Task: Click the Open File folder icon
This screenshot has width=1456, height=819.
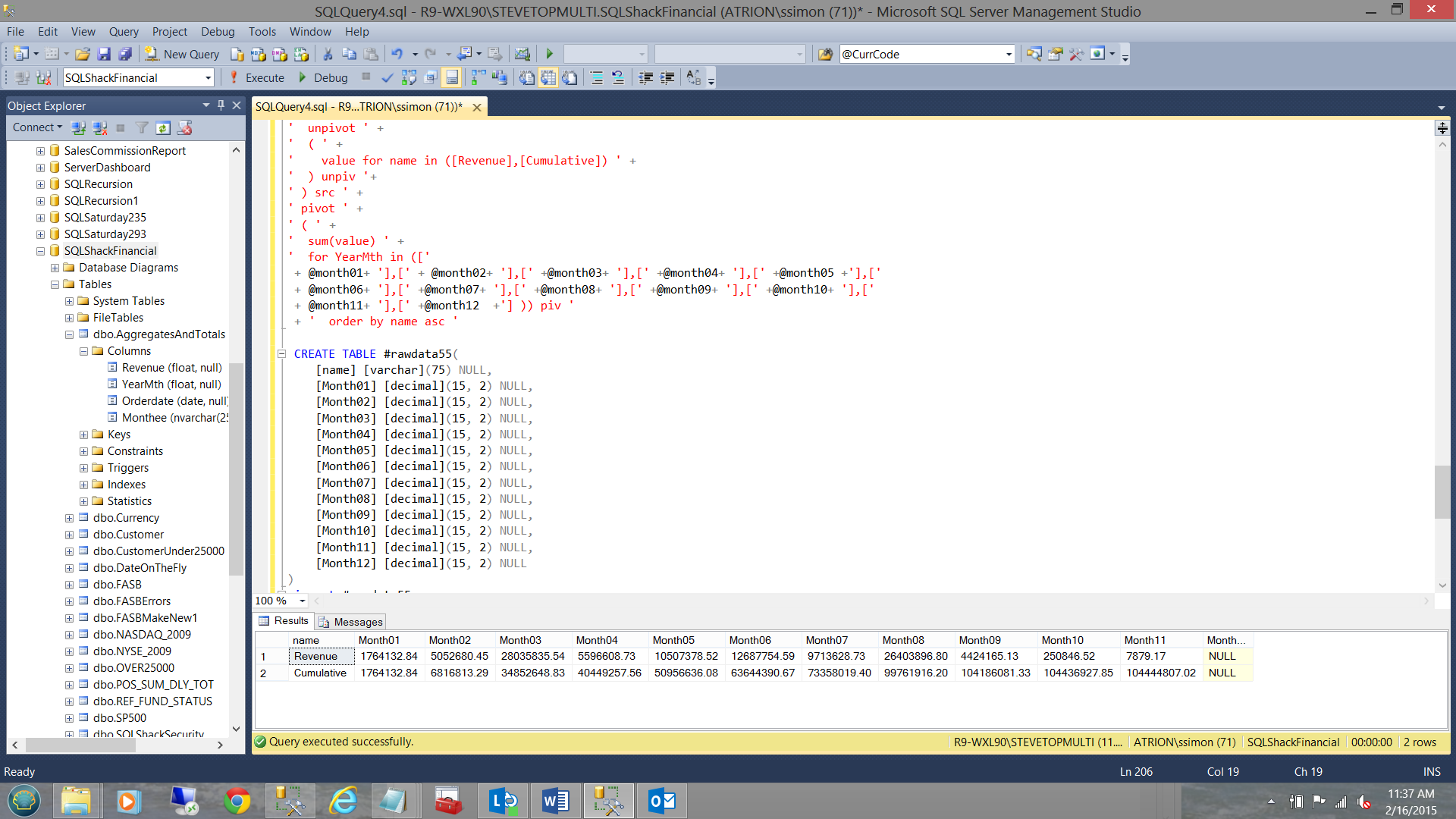Action: [83, 54]
